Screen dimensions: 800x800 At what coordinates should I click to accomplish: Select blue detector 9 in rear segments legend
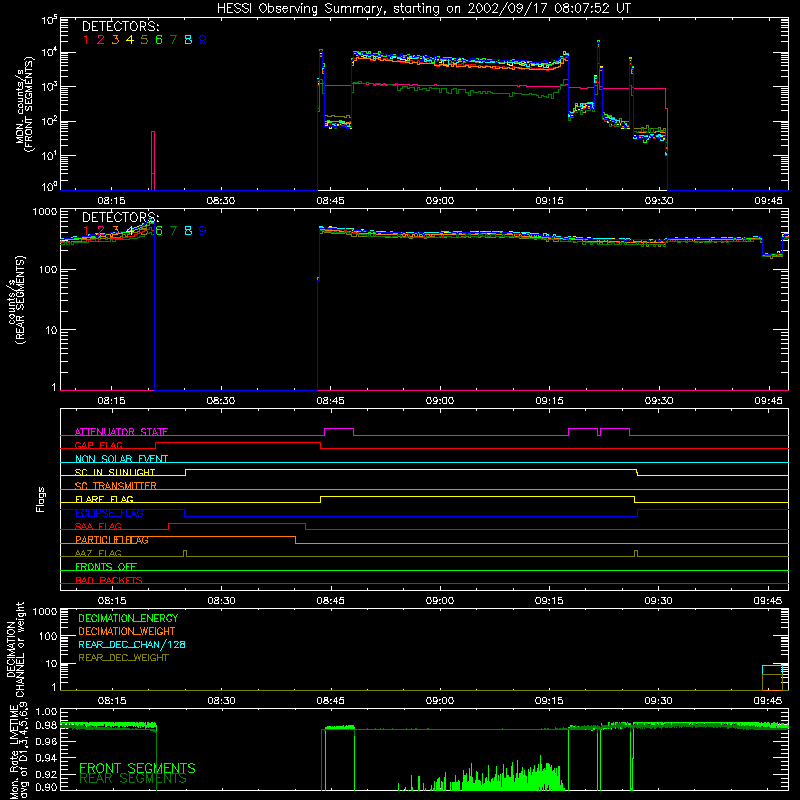click(203, 231)
